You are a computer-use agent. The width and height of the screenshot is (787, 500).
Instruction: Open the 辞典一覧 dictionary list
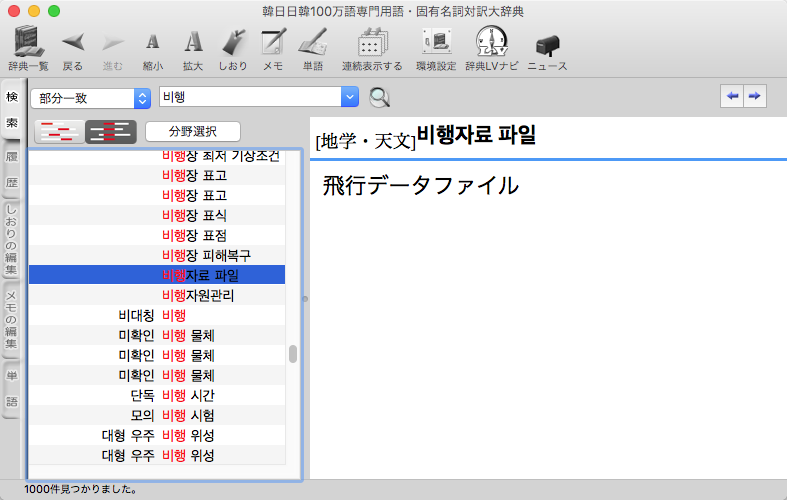pos(29,48)
